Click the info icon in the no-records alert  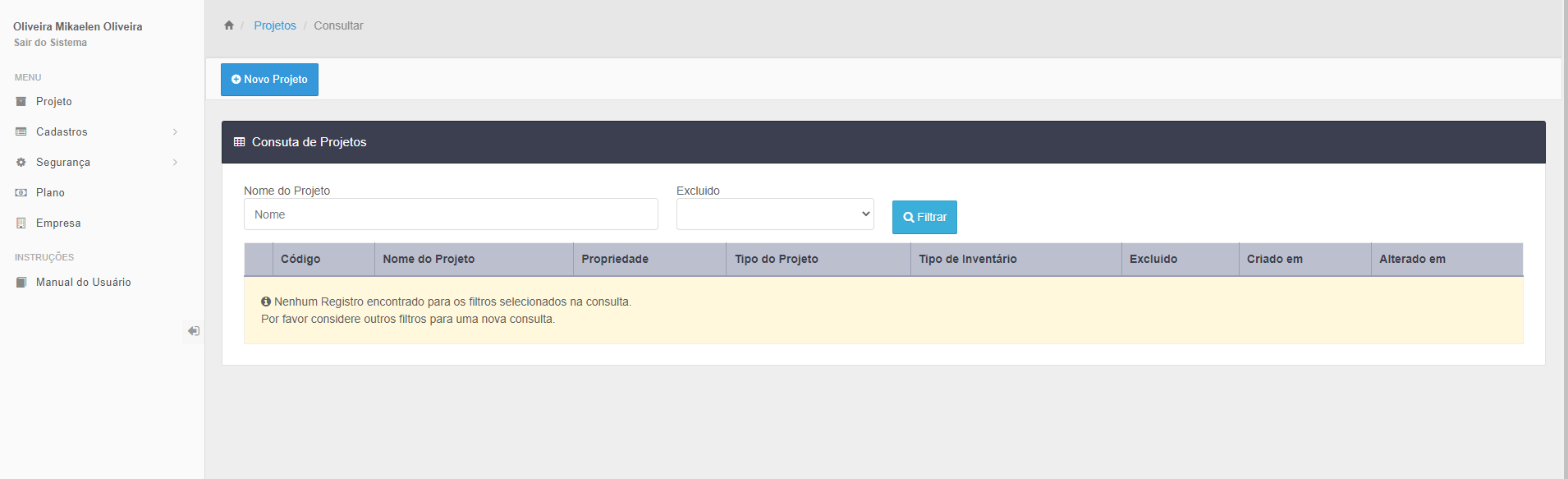(266, 302)
